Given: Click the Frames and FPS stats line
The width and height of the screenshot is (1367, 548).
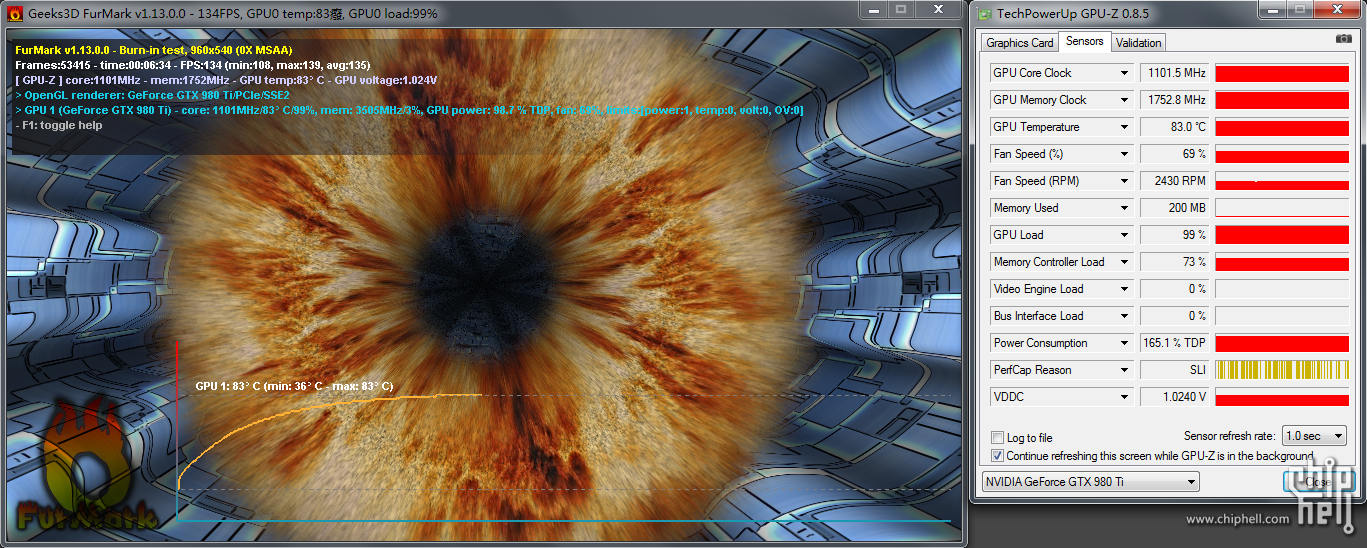Looking at the screenshot, I should point(193,65).
